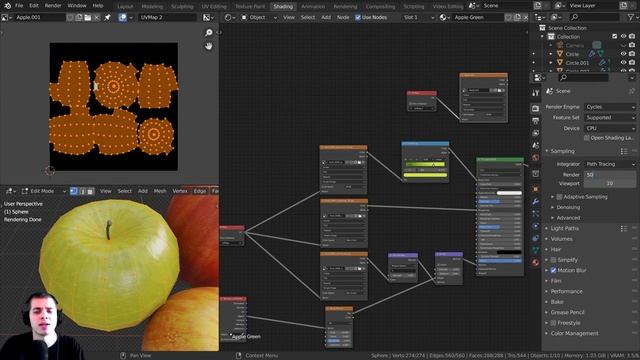The height and width of the screenshot is (360, 640).
Task: Open the Device CPU dropdown
Action: (x=610, y=128)
